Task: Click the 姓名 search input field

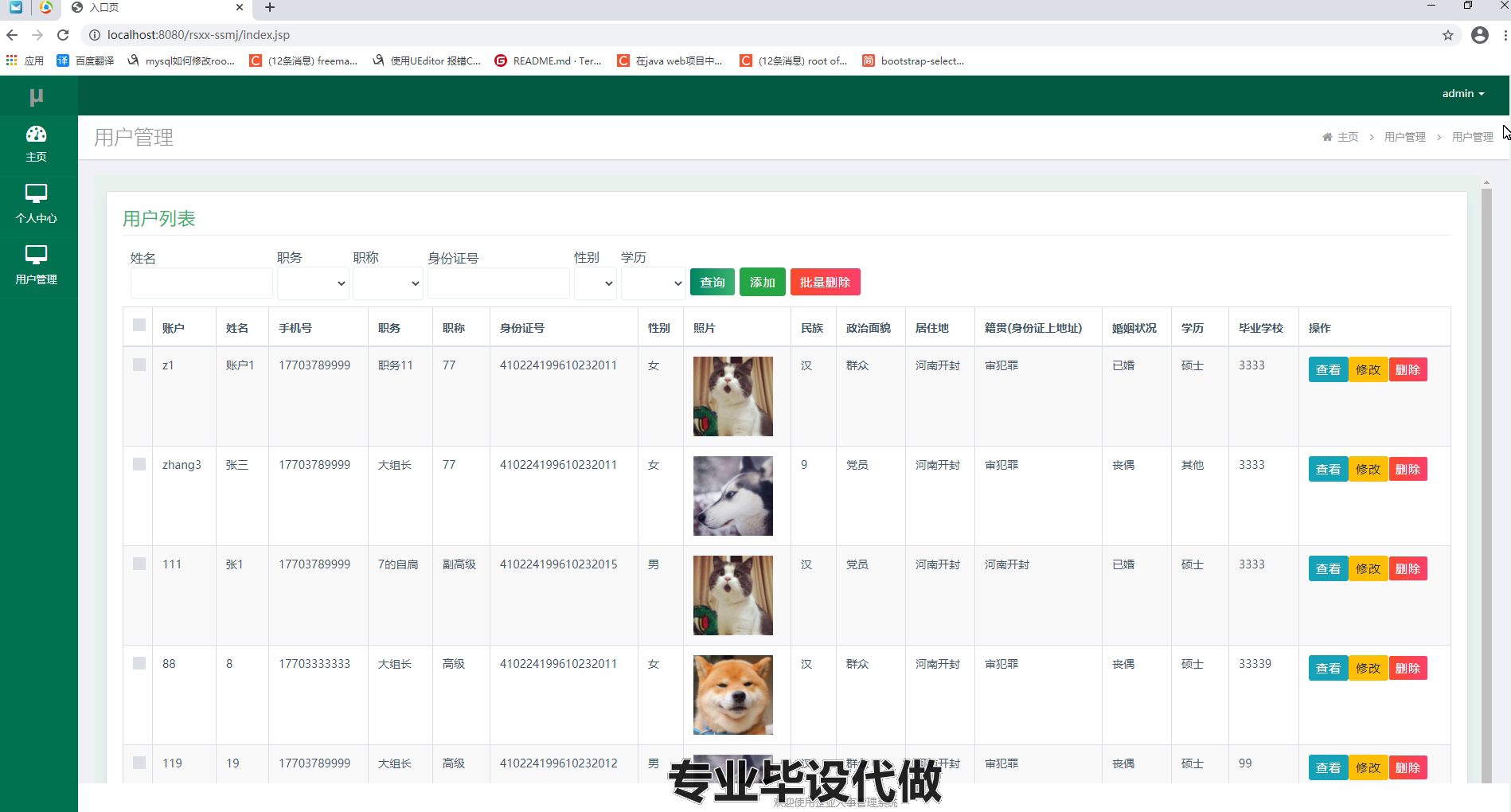Action: pos(201,283)
